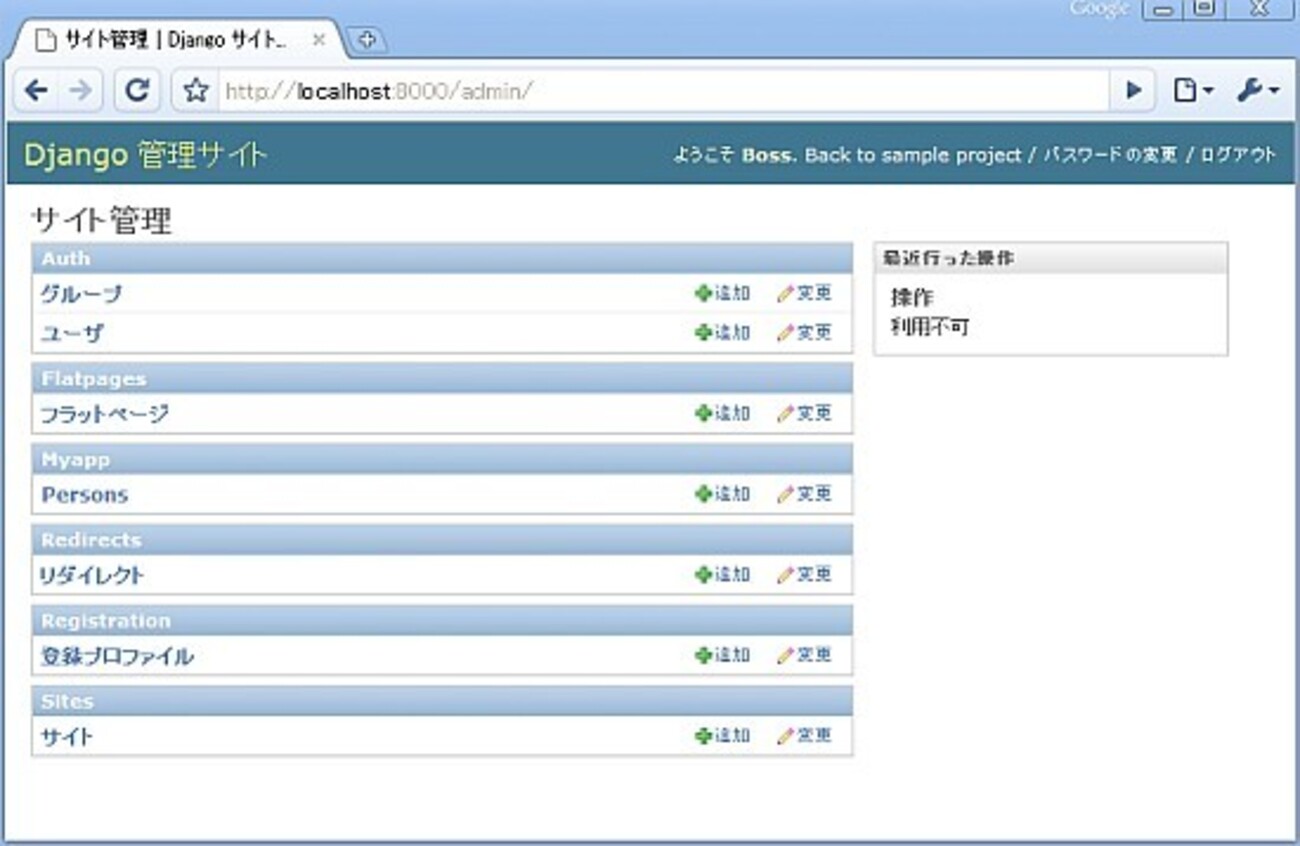The width and height of the screenshot is (1300, 846).
Task: Click the green plus icon for フラットページ
Action: click(703, 413)
